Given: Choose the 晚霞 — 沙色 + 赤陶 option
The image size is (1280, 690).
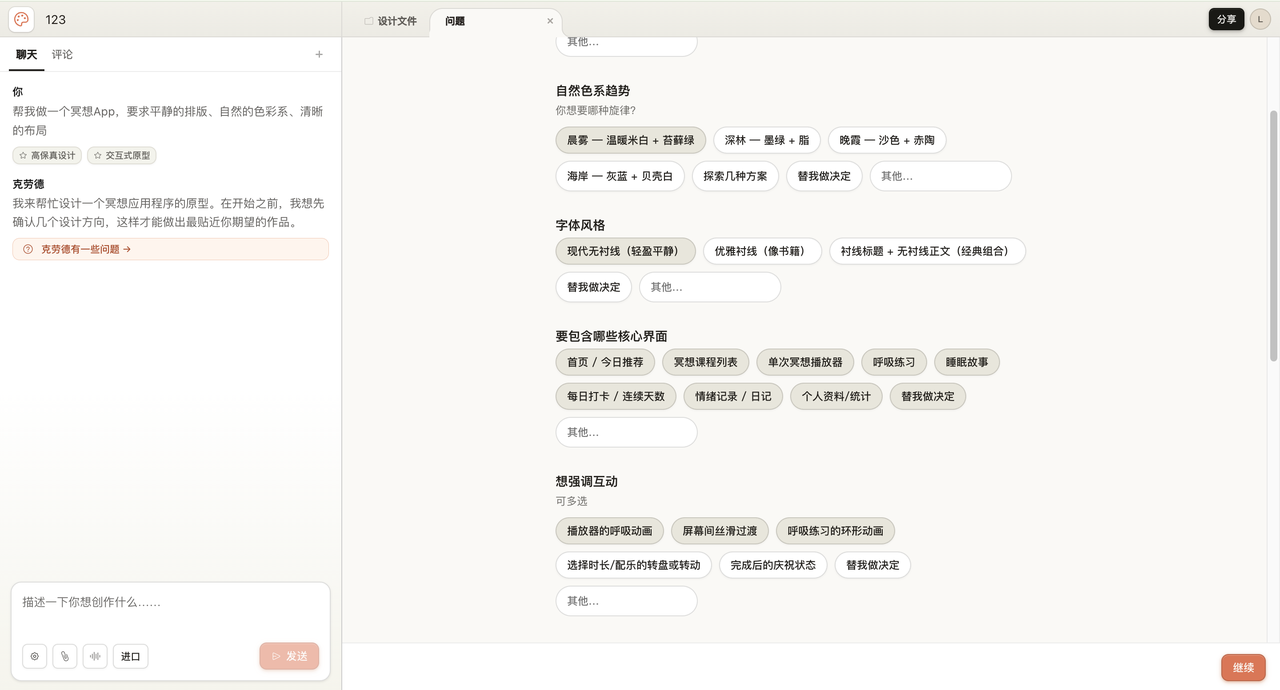Looking at the screenshot, I should [887, 140].
